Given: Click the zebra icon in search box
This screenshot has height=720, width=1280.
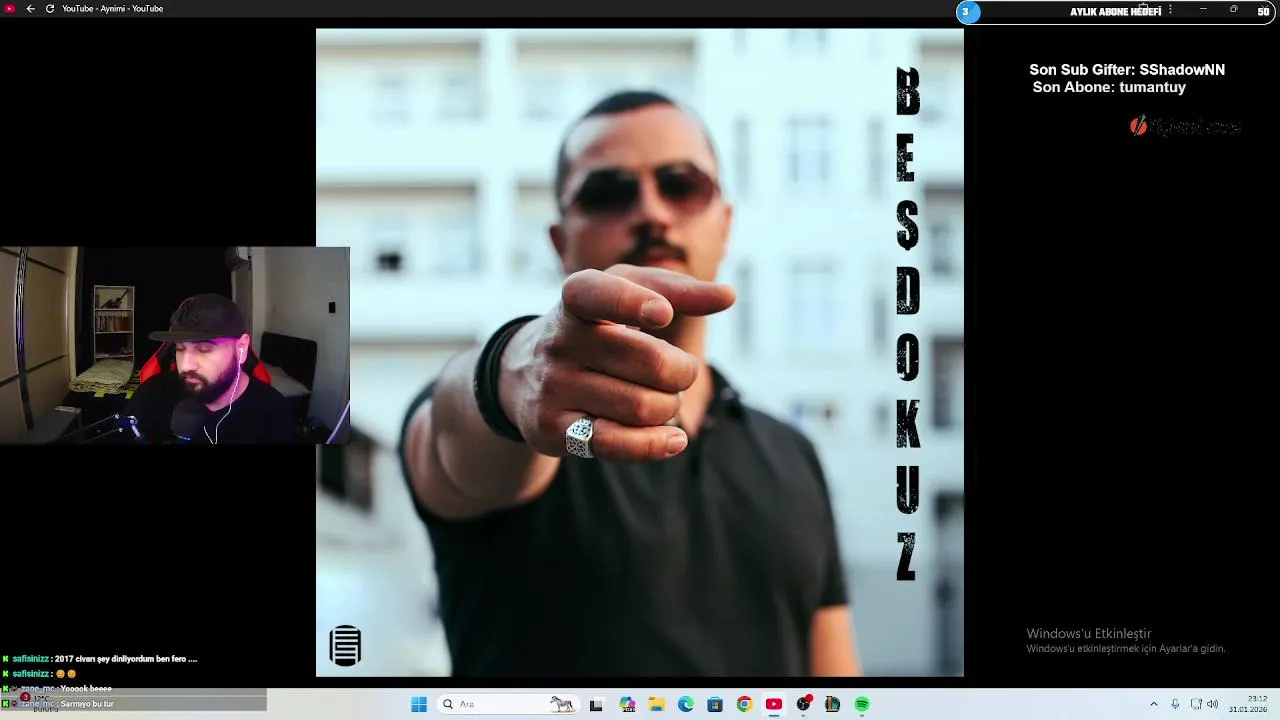Looking at the screenshot, I should click(562, 704).
